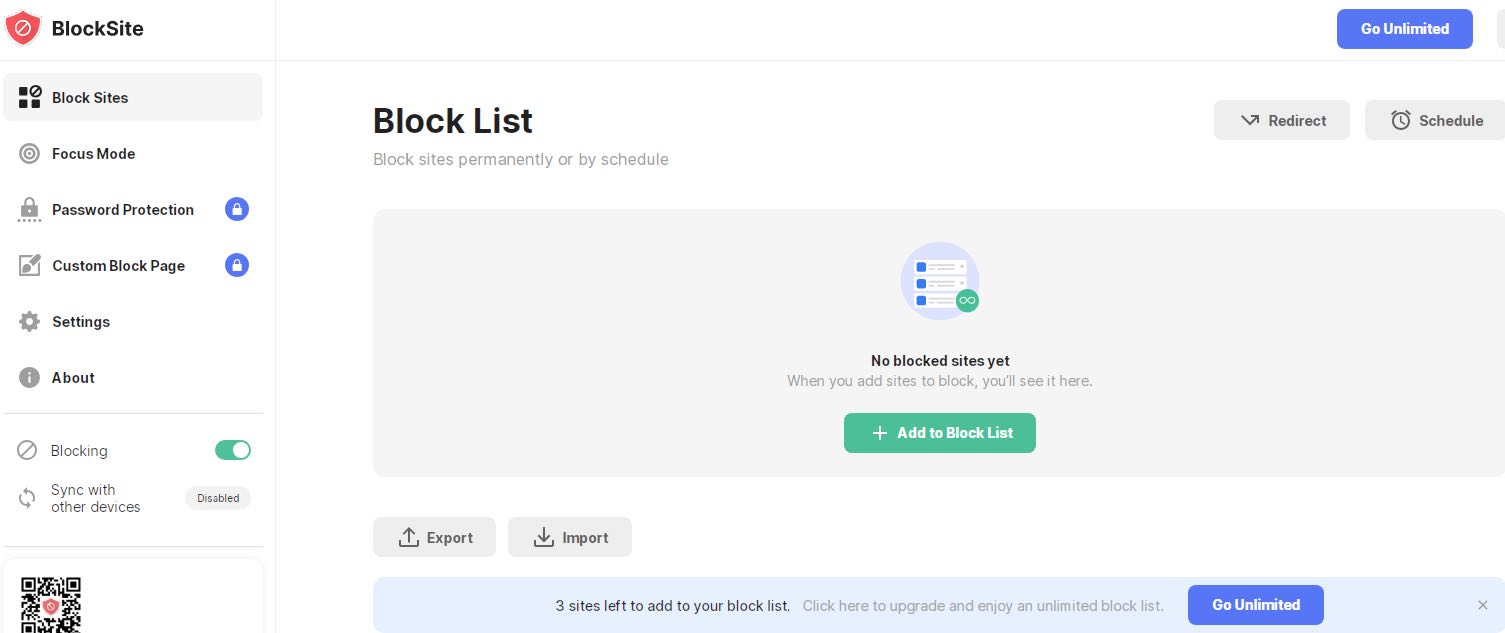Click the infinity block list illustration
The width and height of the screenshot is (1505, 633).
939,281
